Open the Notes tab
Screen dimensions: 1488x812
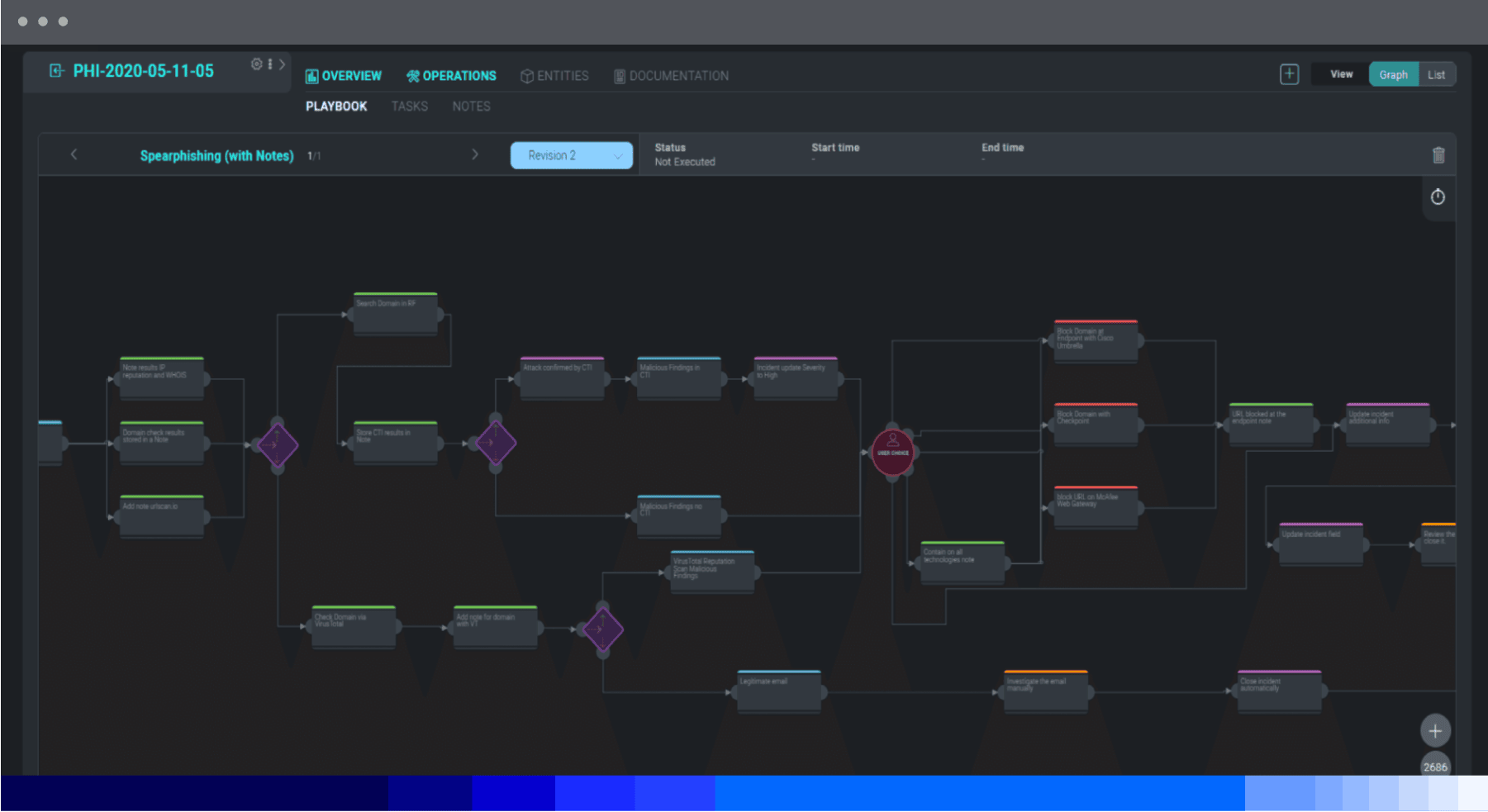click(470, 106)
